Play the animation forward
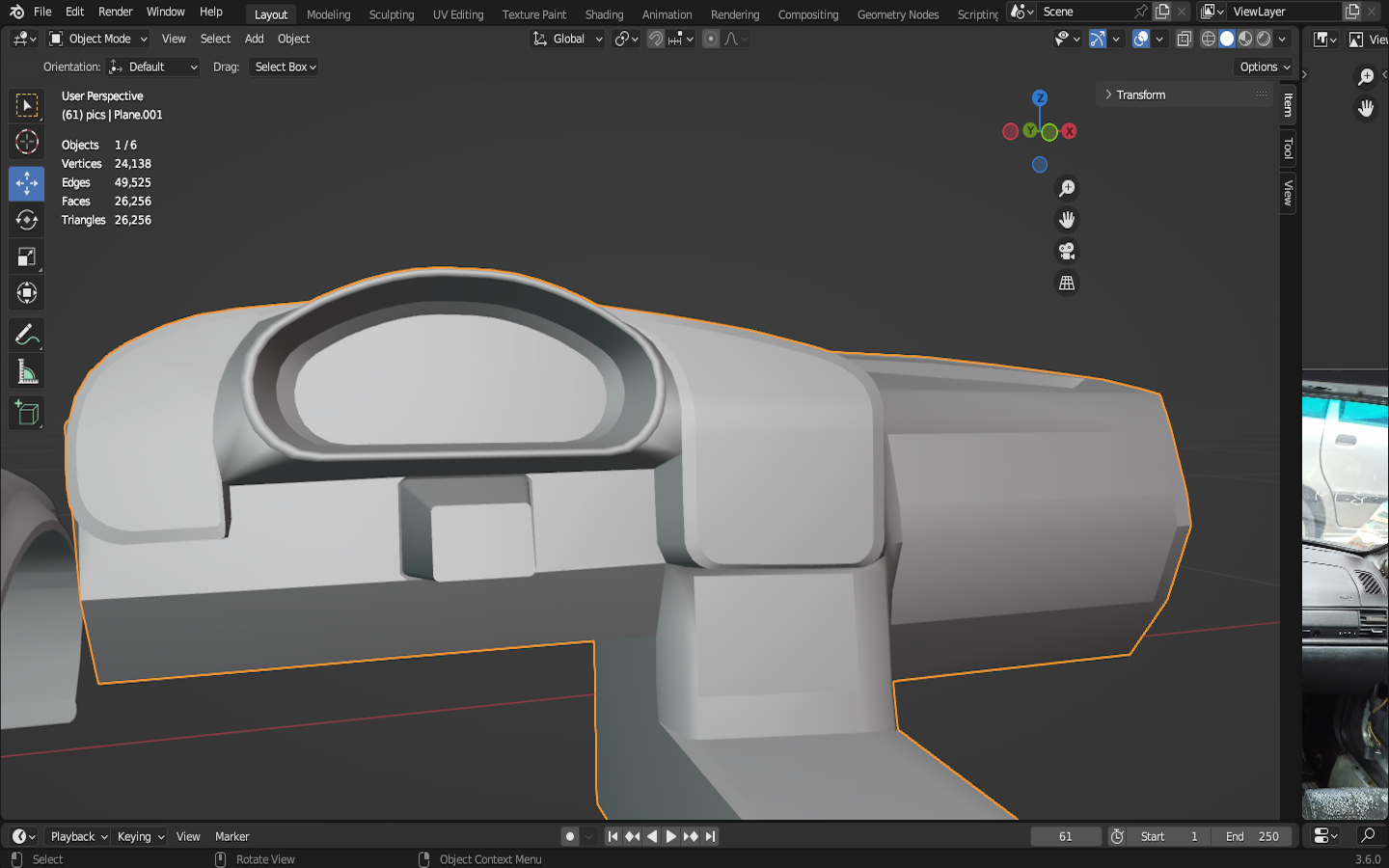This screenshot has width=1389, height=868. pyautogui.click(x=671, y=836)
